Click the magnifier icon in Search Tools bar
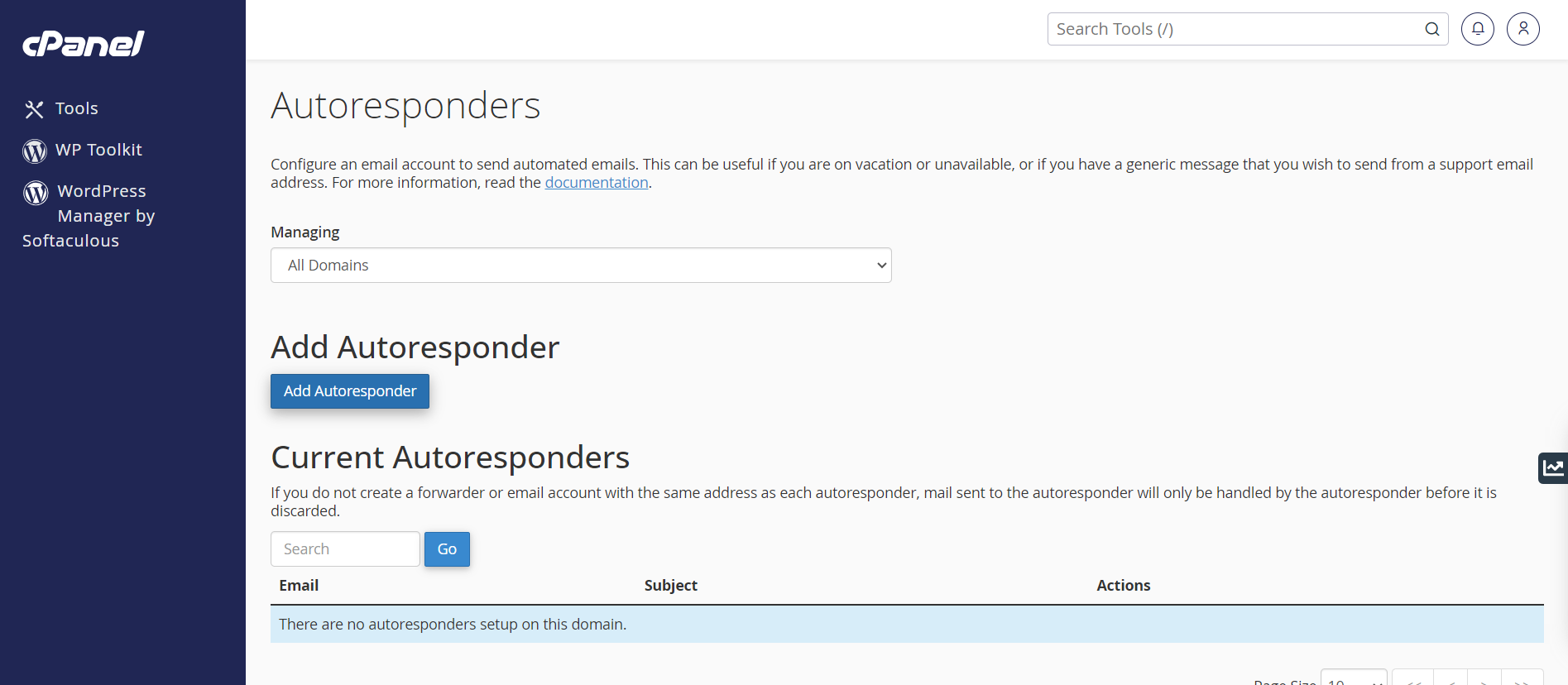Viewport: 1568px width, 685px height. tap(1431, 28)
